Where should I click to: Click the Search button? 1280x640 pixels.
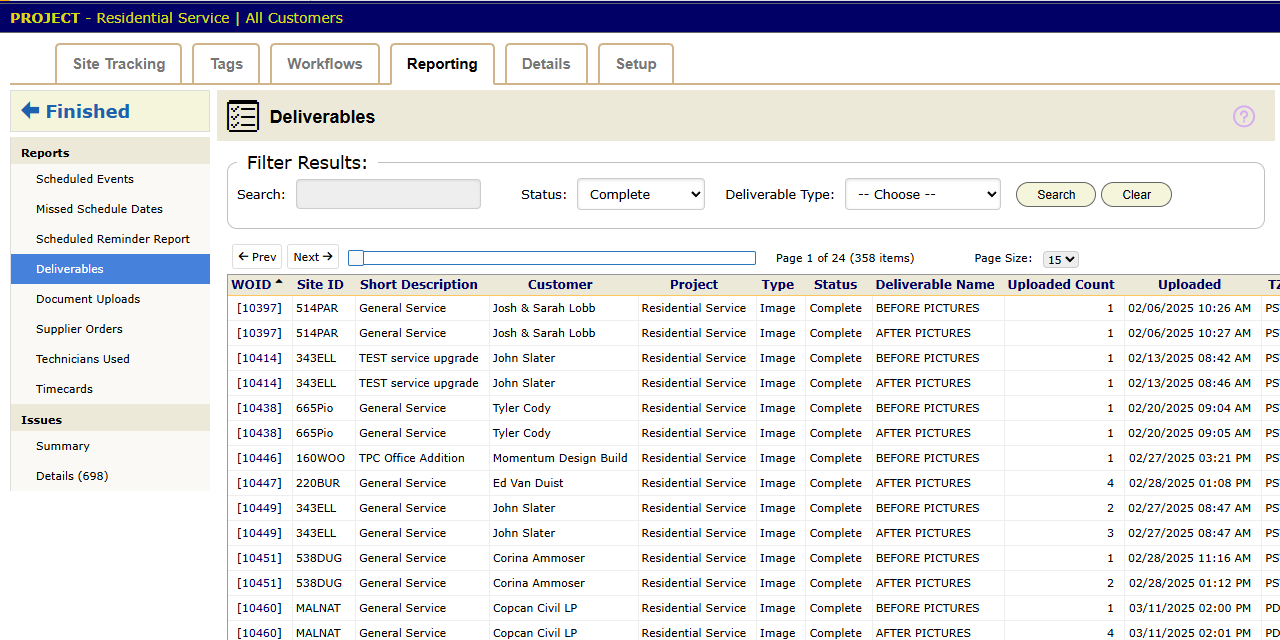tap(1056, 195)
